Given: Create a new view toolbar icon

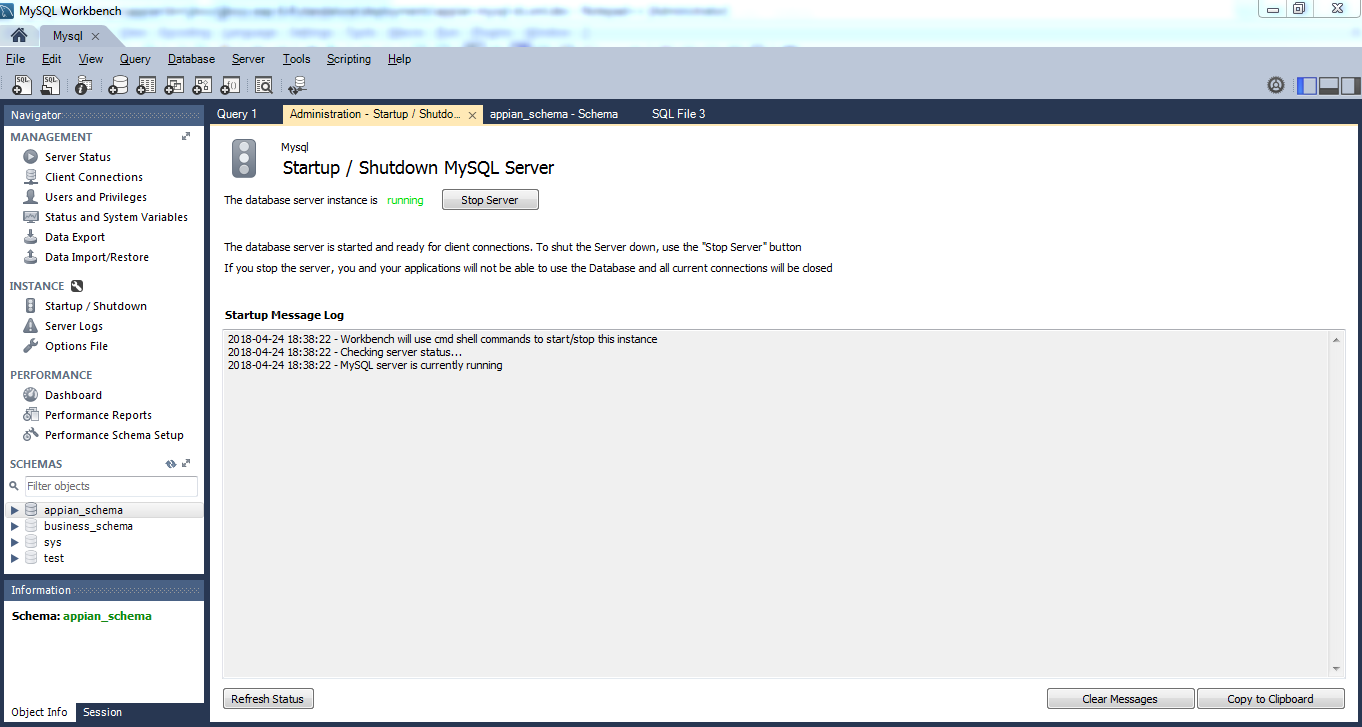Looking at the screenshot, I should tap(174, 85).
